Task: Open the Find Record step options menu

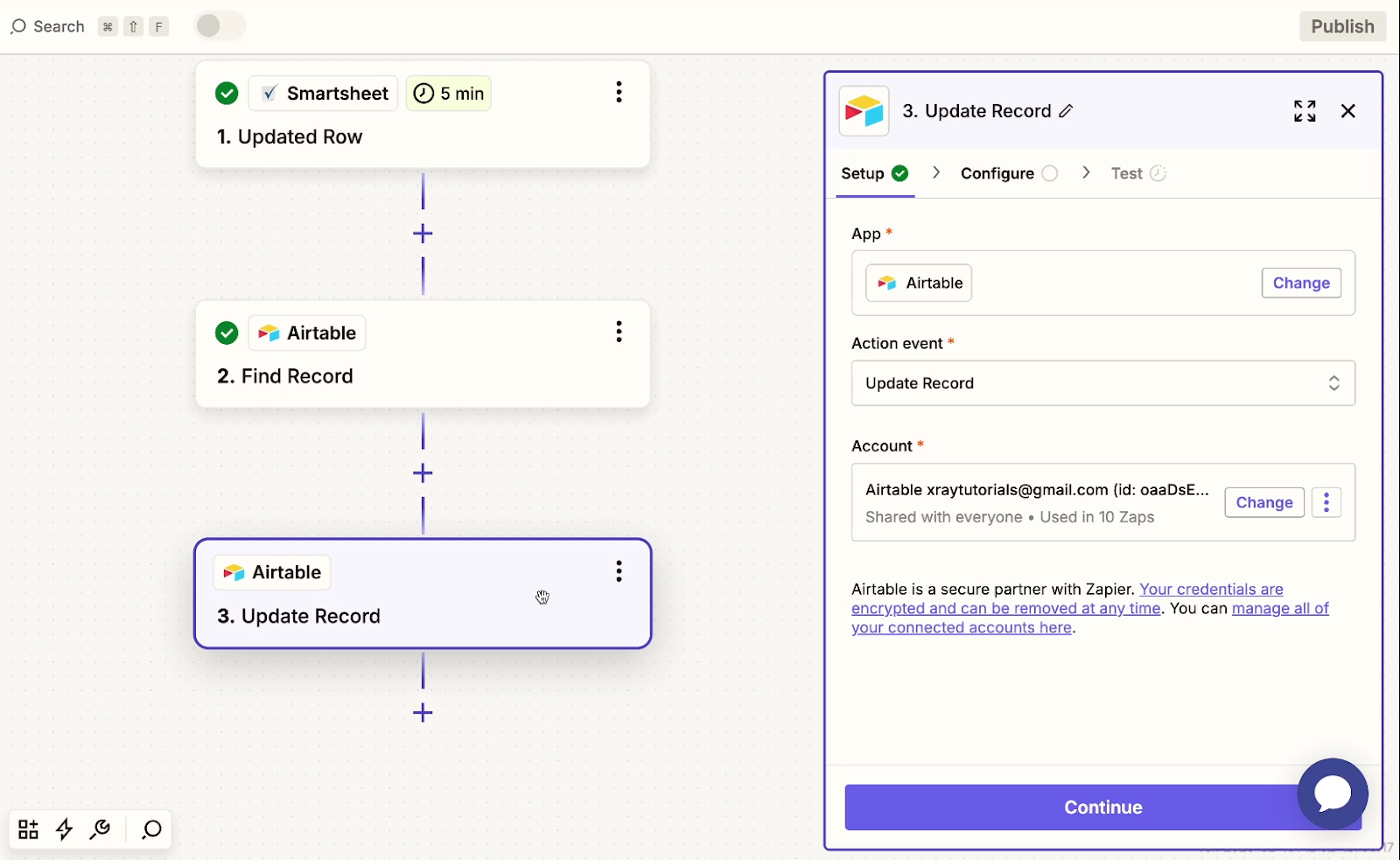Action: [619, 332]
